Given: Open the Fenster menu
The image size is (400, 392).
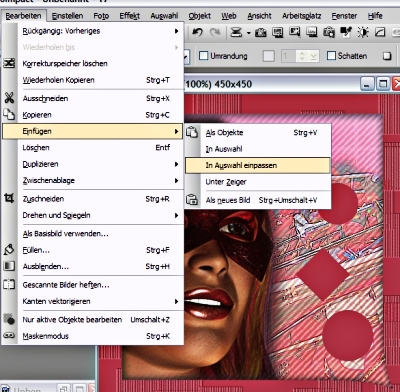Looking at the screenshot, I should (x=344, y=16).
